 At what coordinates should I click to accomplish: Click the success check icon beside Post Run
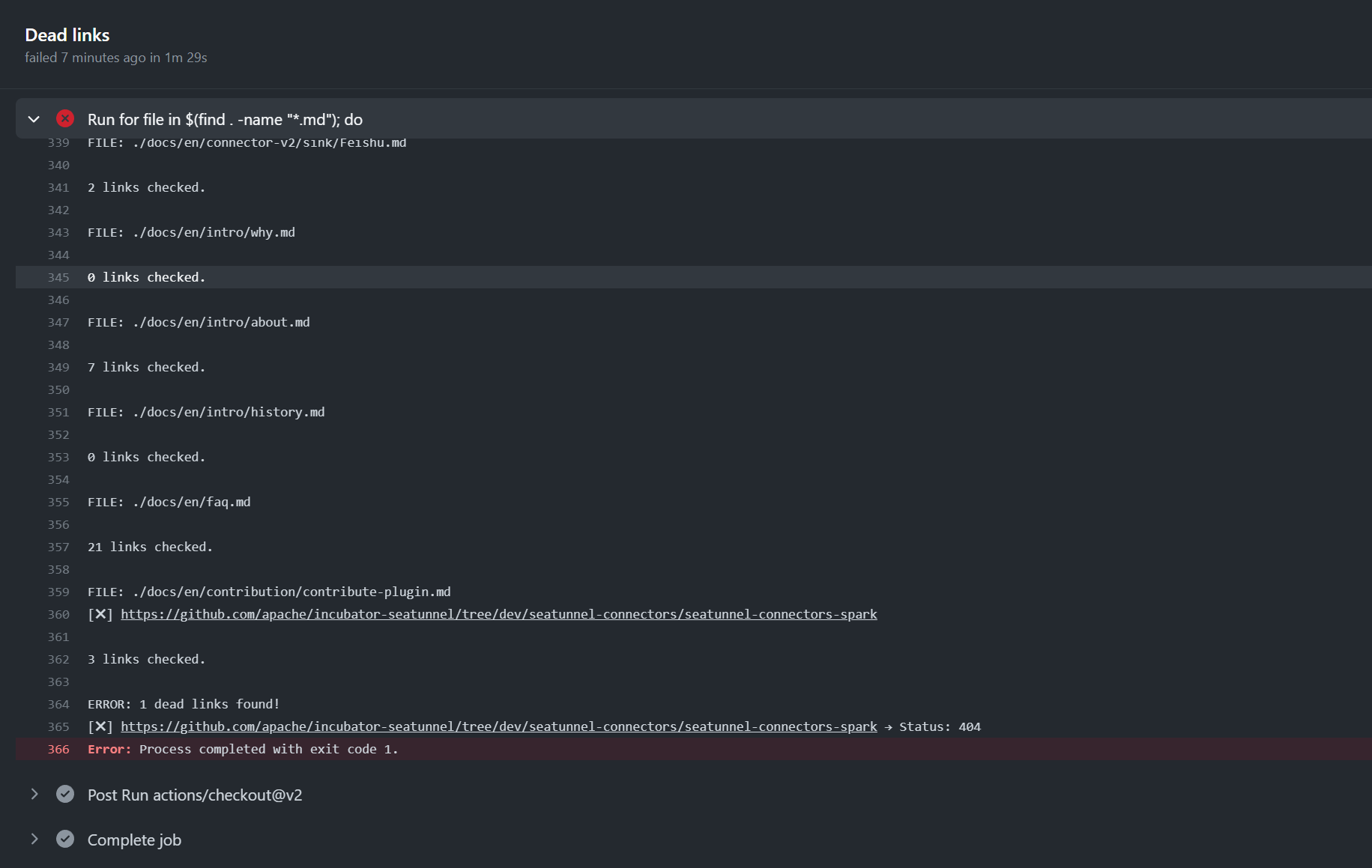[65, 794]
